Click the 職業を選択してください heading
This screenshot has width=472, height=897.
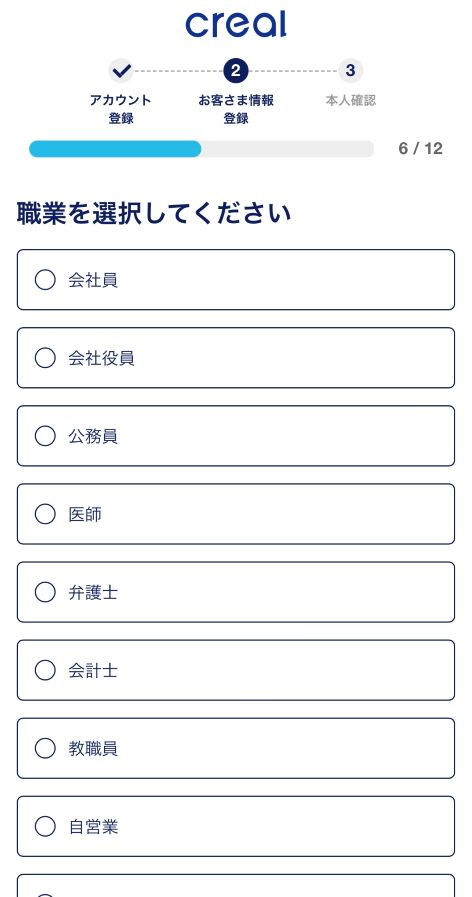154,213
